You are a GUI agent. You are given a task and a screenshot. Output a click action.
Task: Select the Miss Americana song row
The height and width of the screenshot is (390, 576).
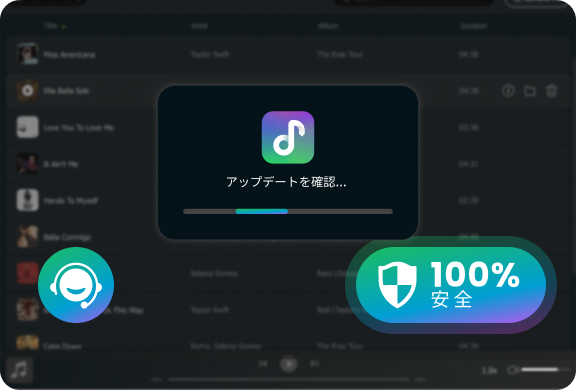click(x=288, y=54)
